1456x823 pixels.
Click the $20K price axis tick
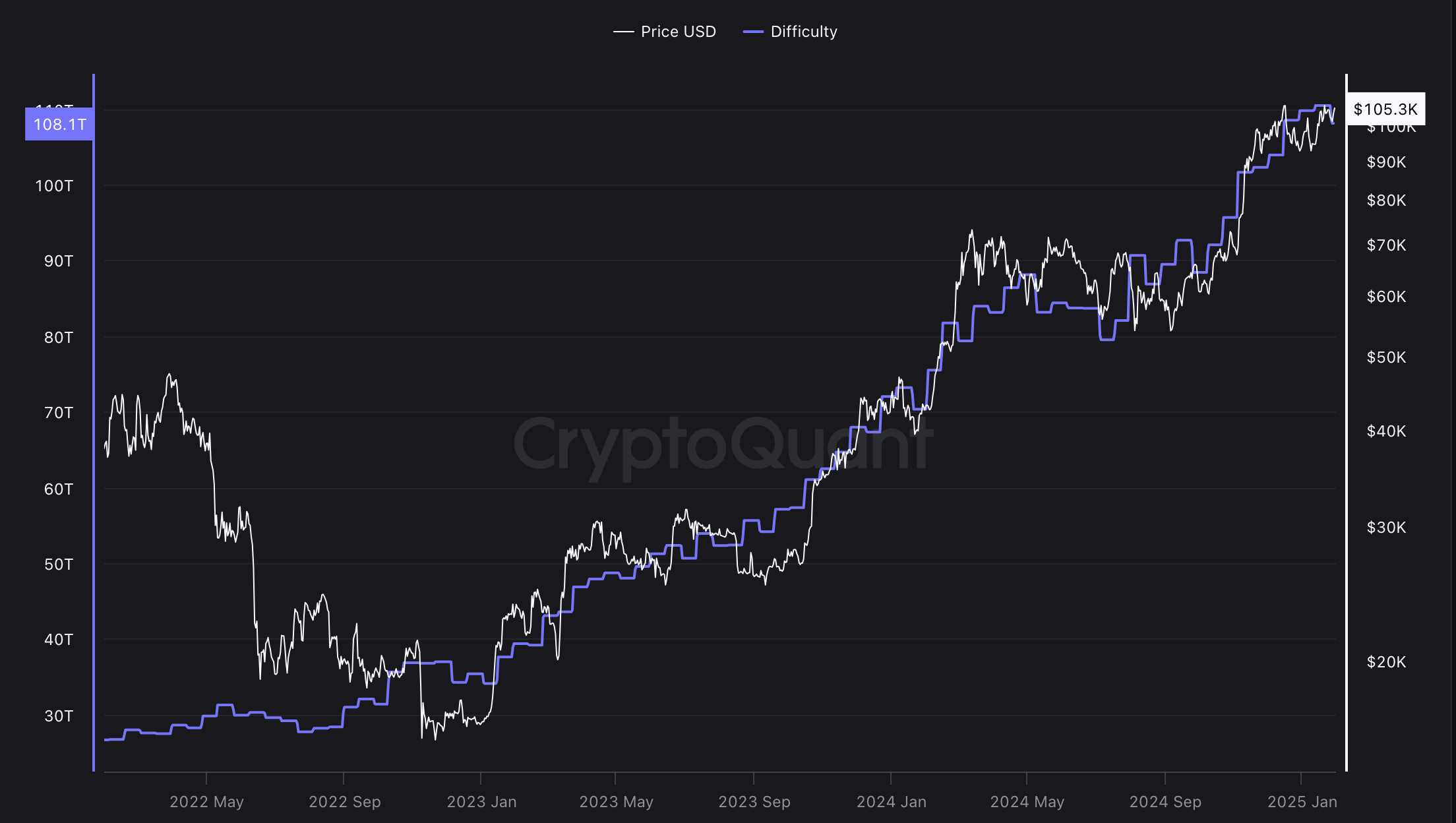[x=1386, y=662]
